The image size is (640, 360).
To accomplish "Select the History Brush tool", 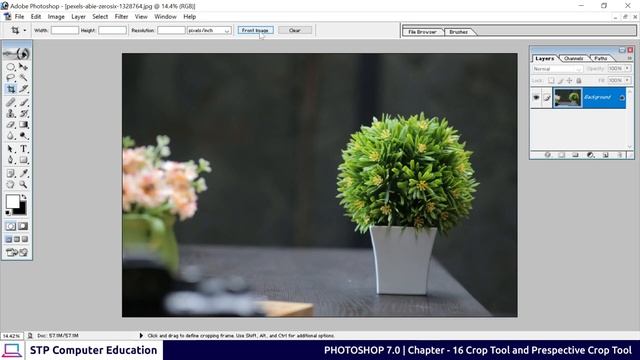I will pos(23,113).
